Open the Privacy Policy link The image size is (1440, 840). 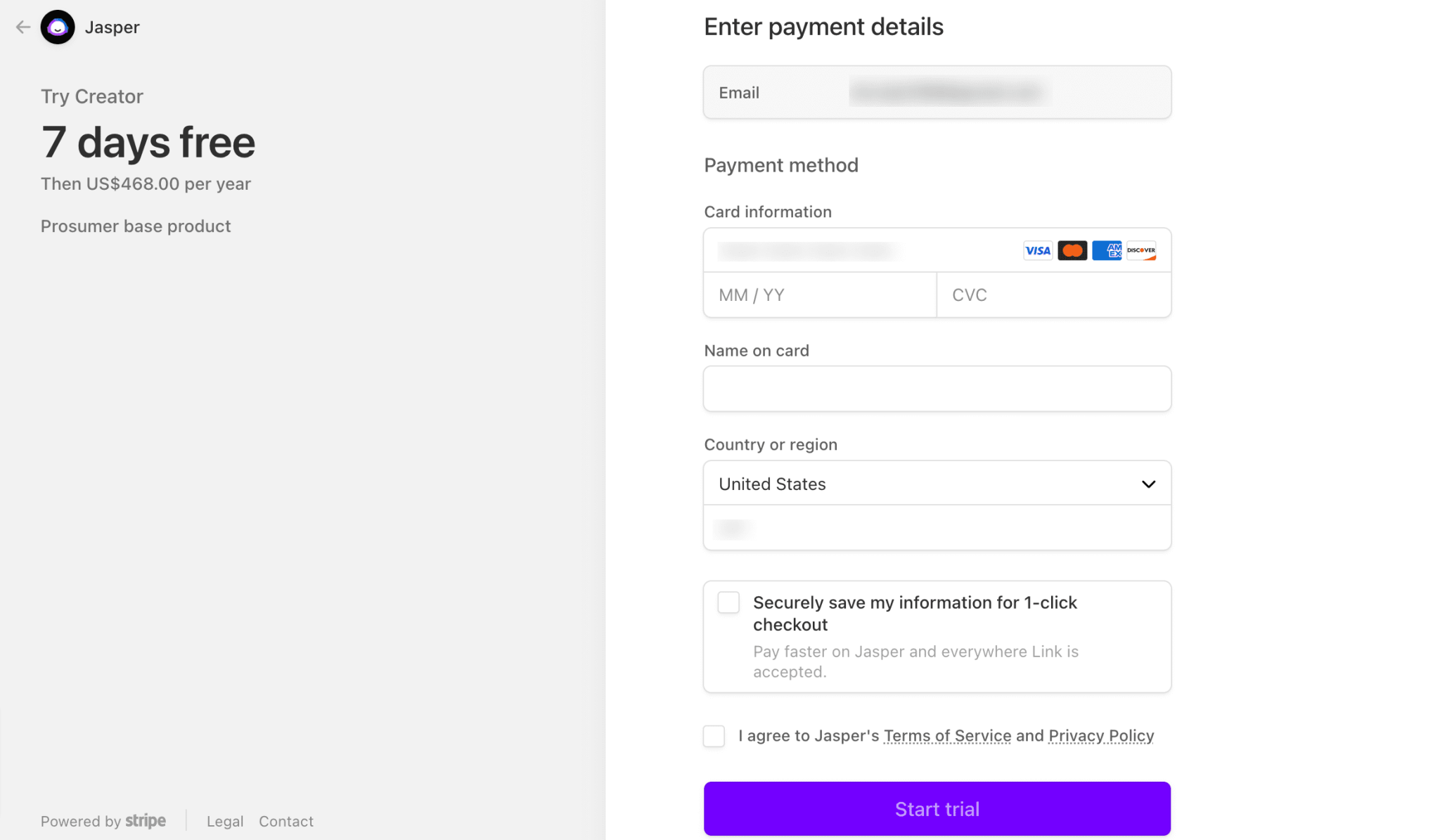point(1101,736)
